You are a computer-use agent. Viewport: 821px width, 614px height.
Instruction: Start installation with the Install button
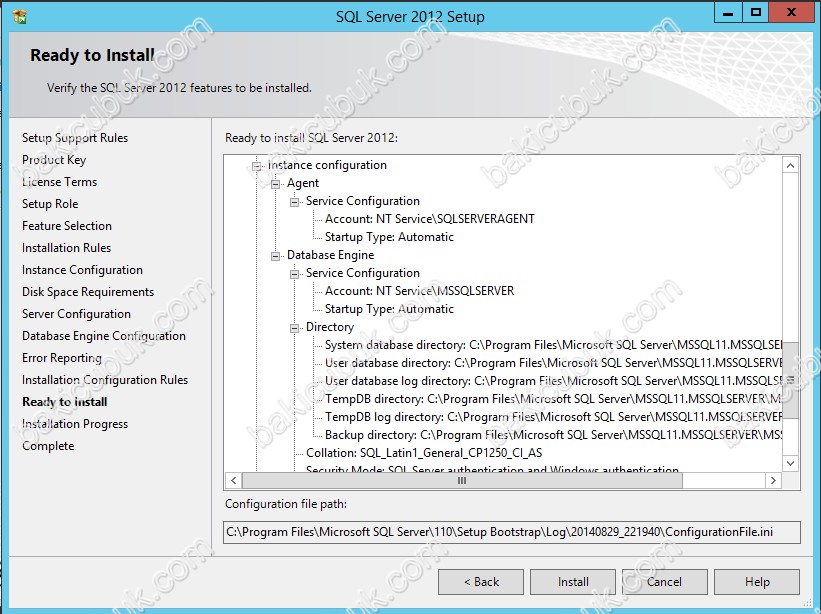click(x=573, y=582)
